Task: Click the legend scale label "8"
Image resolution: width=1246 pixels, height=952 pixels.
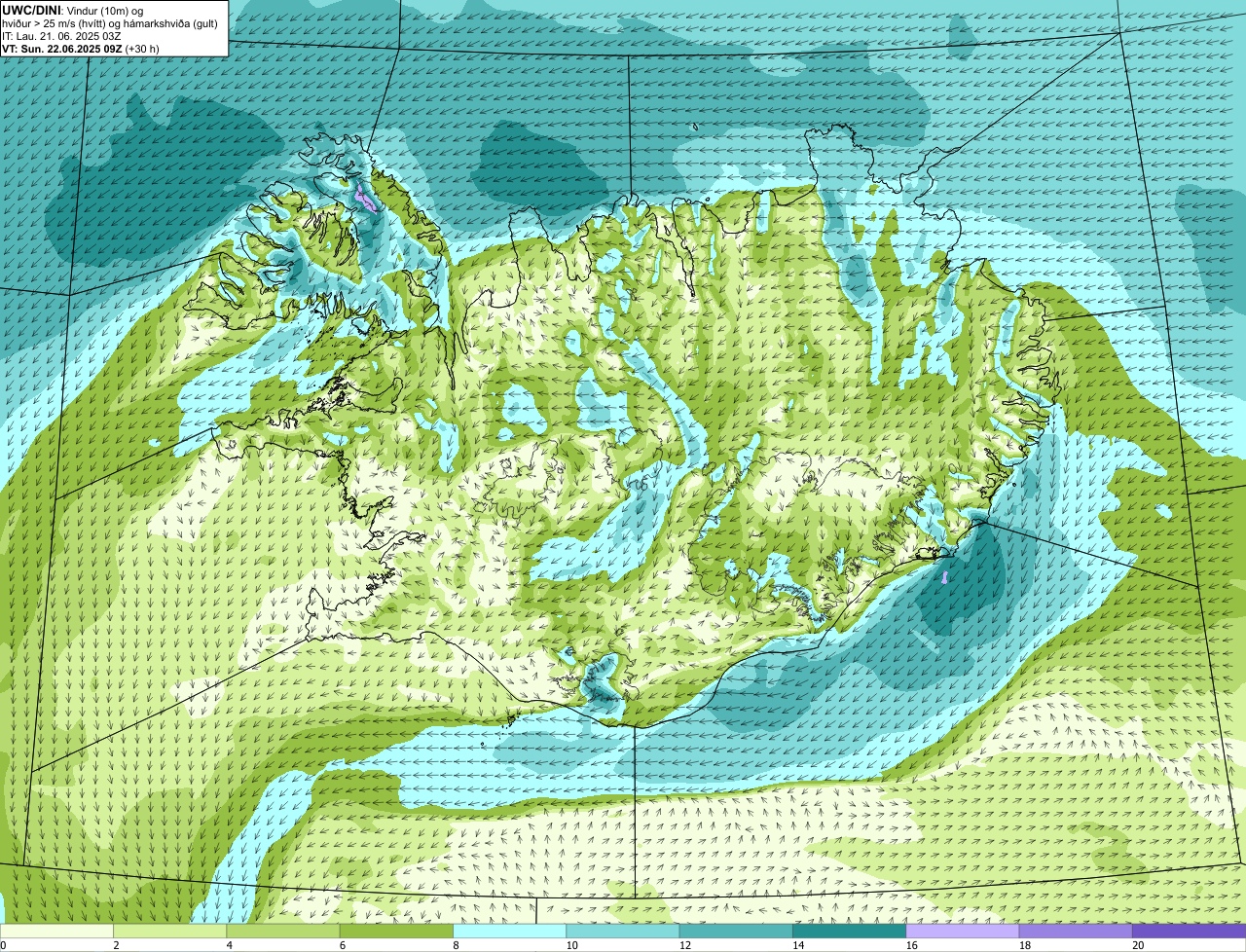Action: point(456,945)
